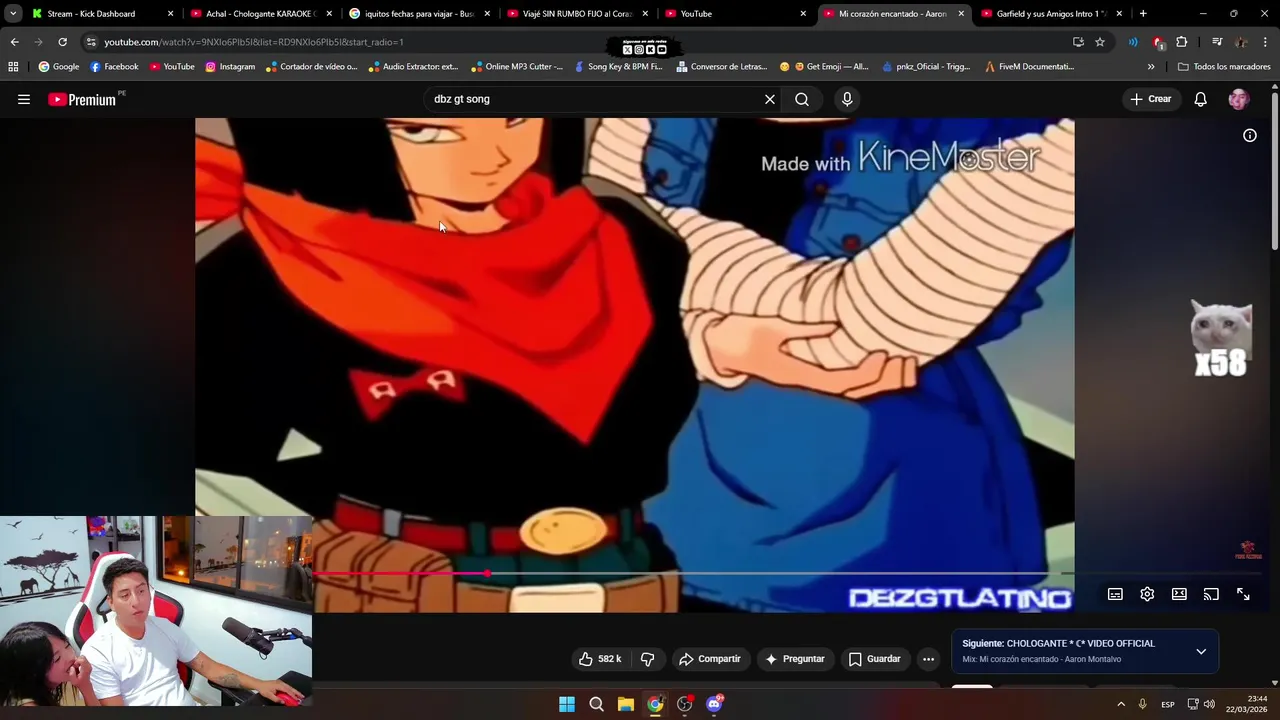1280x720 pixels.
Task: Open install app icon in address bar
Action: tap(1078, 42)
